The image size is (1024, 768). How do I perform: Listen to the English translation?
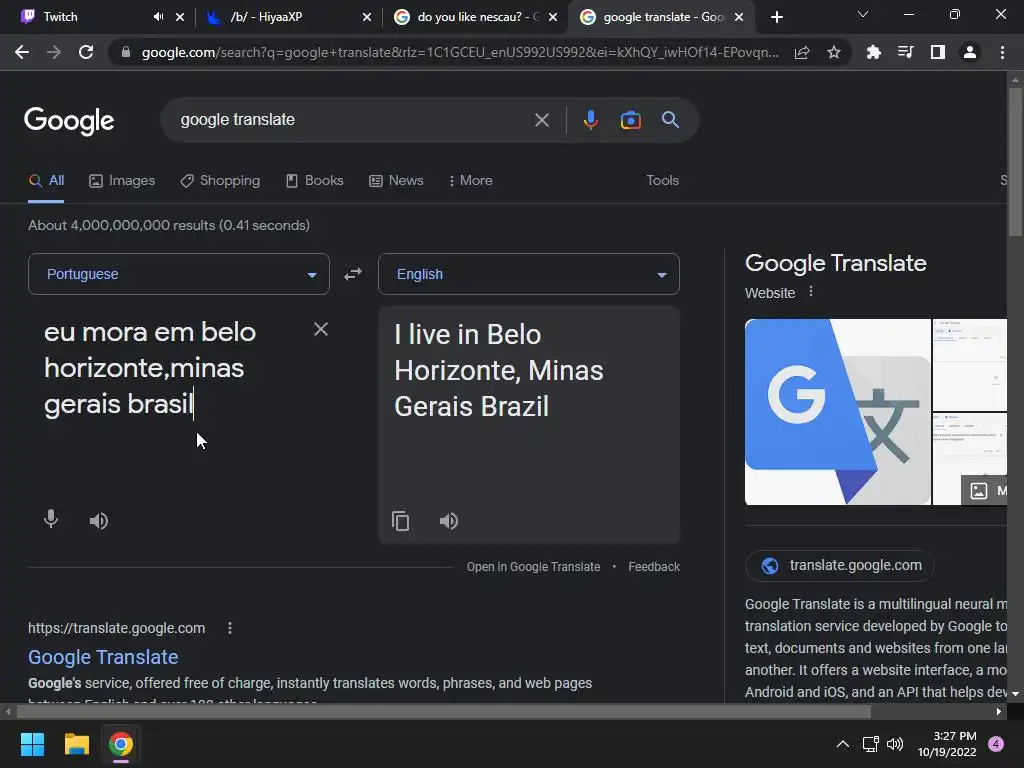pos(449,520)
